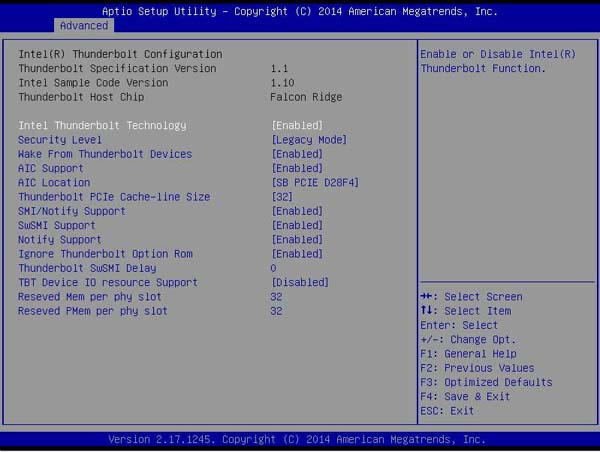Image resolution: width=600 pixels, height=452 pixels.
Task: Select TBT Device IO resource Support option
Action: click(x=108, y=282)
